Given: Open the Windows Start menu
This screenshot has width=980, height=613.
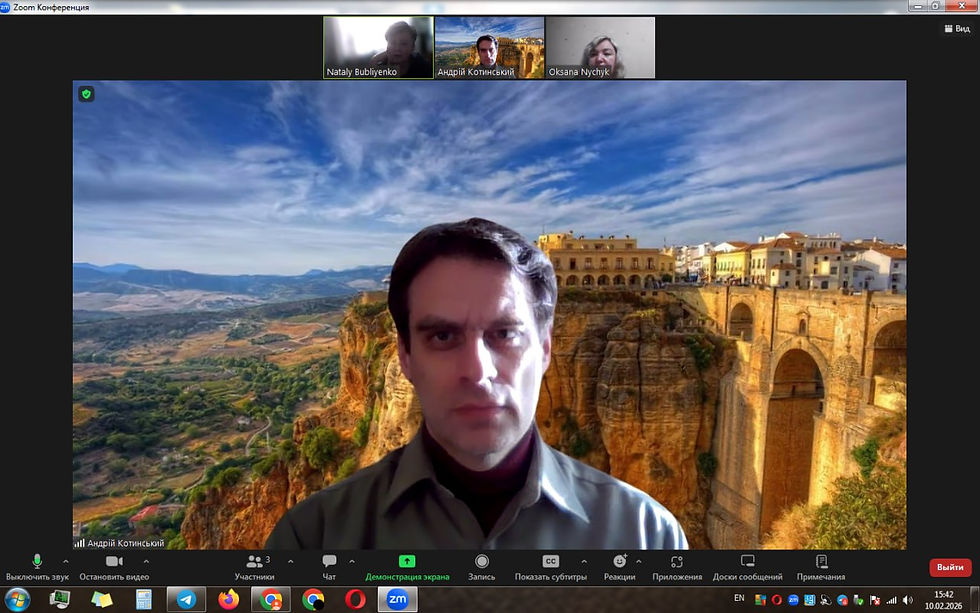Looking at the screenshot, I should [17, 600].
